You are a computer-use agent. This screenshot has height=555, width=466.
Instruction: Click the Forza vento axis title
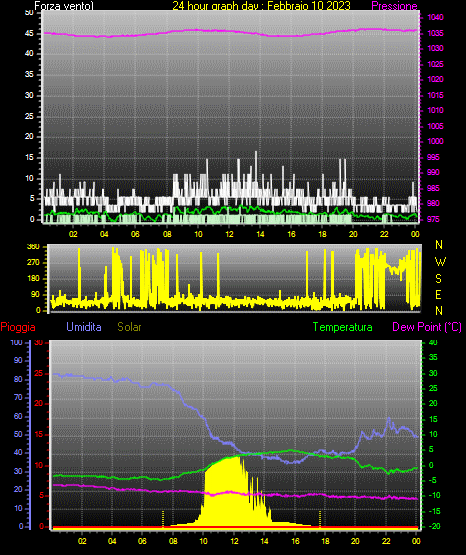(x=64, y=6)
